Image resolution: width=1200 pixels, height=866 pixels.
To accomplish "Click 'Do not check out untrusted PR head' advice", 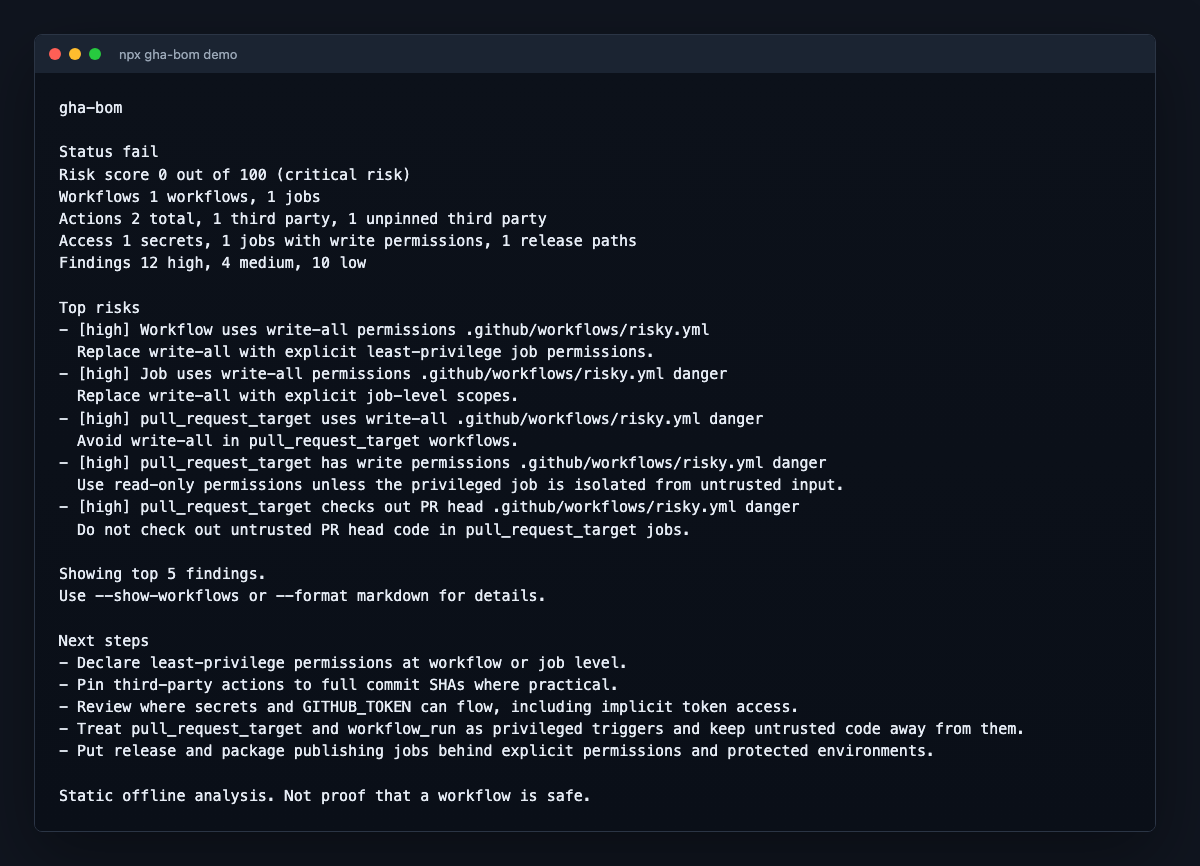I will coord(383,529).
